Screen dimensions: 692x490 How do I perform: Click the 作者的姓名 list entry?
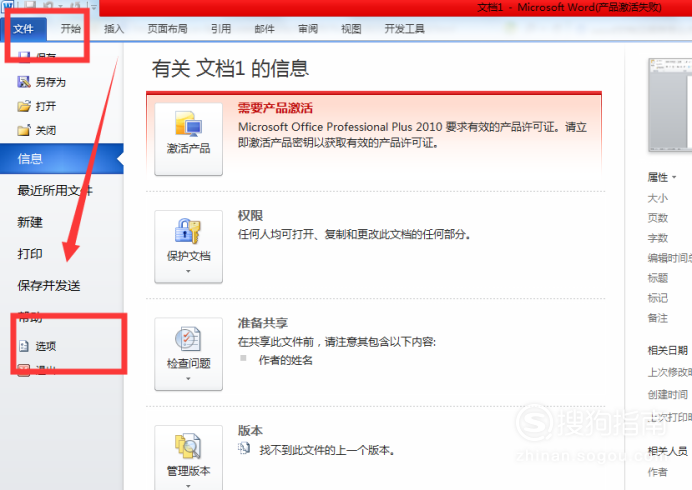point(286,360)
